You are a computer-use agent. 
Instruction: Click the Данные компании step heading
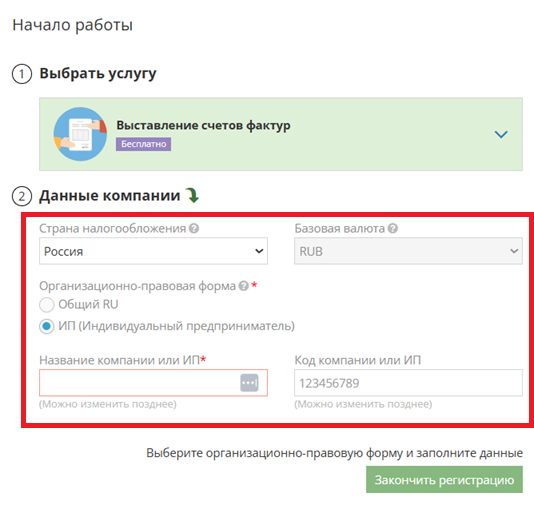pos(110,196)
